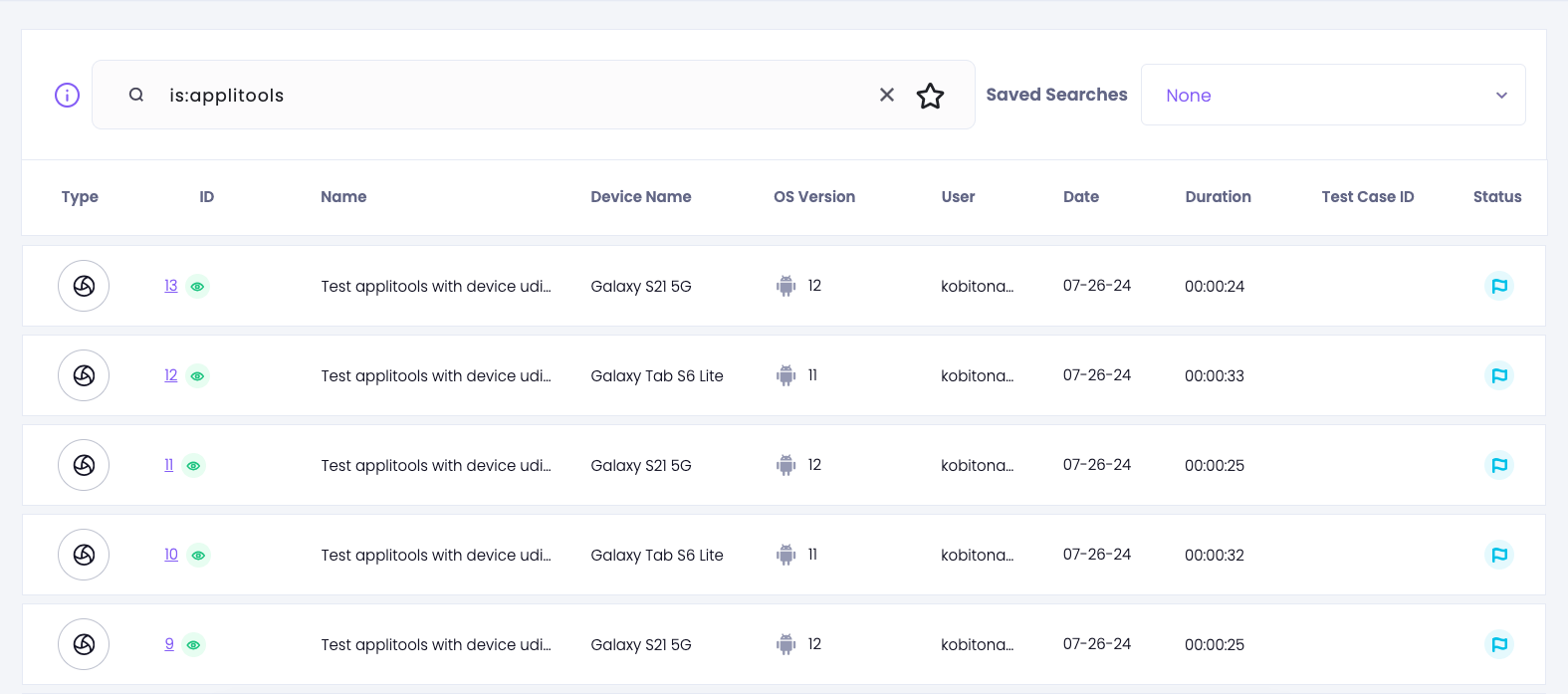
Task: Click duration 00:00:33
Action: point(1215,376)
